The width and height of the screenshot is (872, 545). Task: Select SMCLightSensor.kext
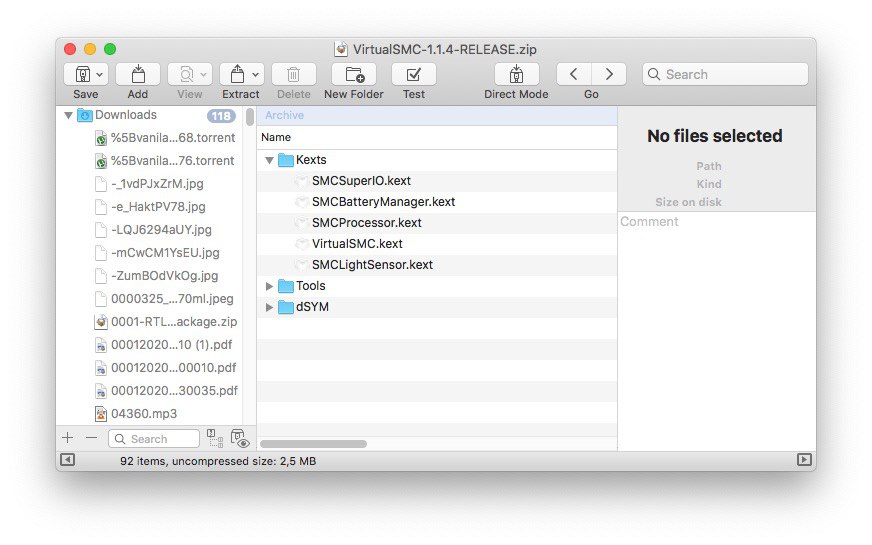point(437,265)
